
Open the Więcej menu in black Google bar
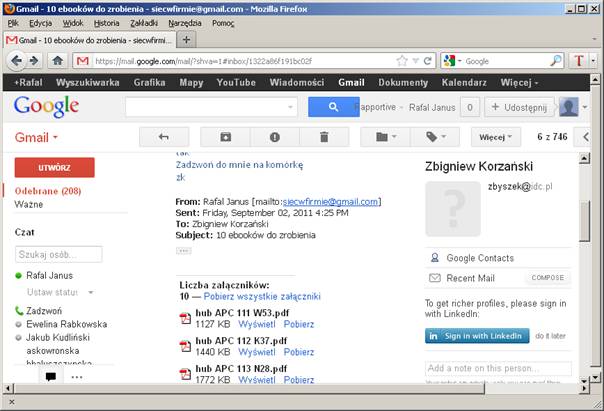(519, 82)
